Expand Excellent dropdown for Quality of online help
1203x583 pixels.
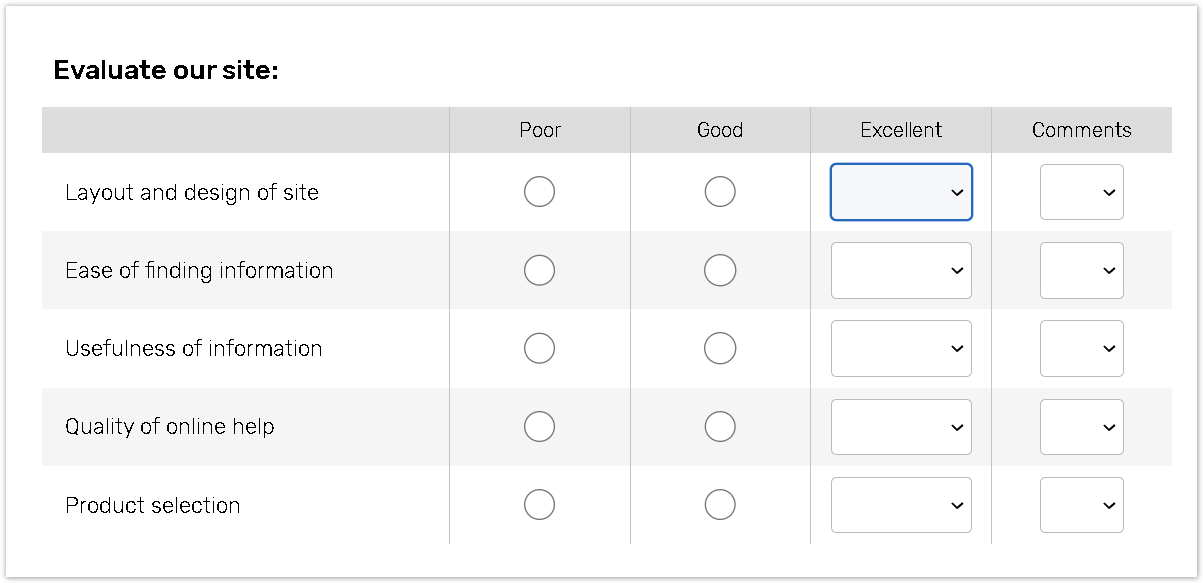901,427
